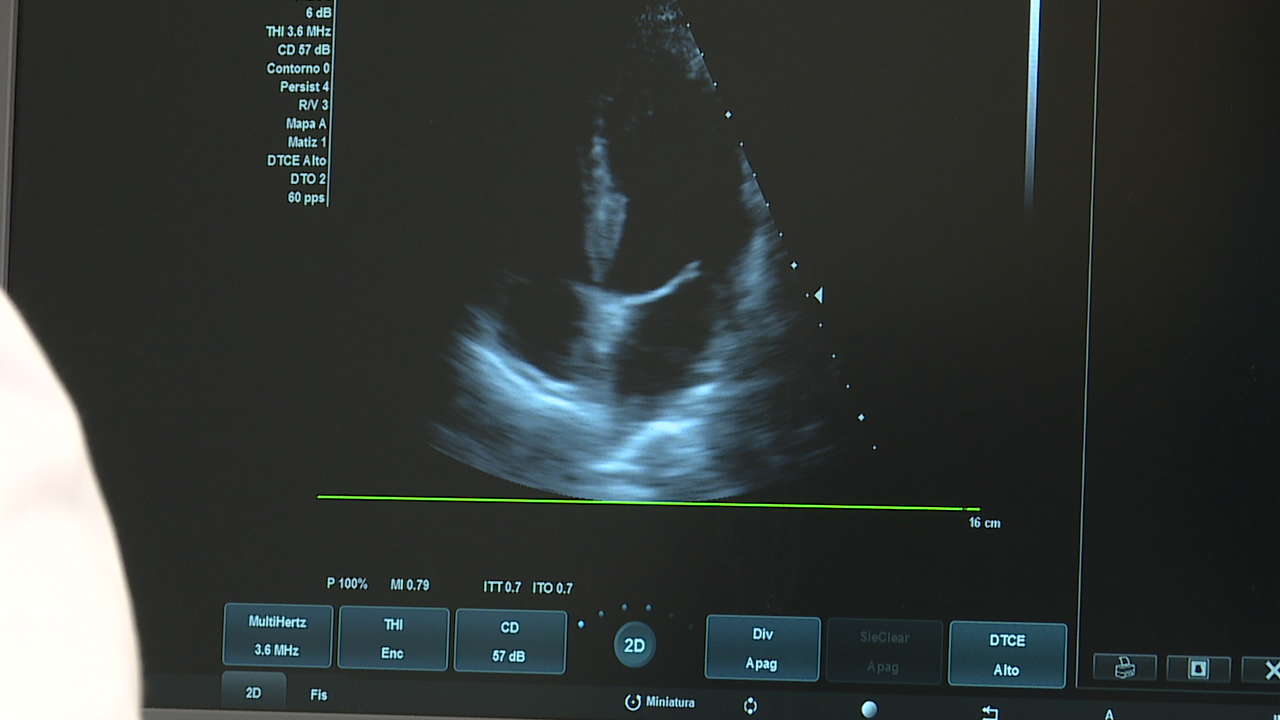Switch to the Fis tab
1280x720 pixels.
click(x=319, y=695)
